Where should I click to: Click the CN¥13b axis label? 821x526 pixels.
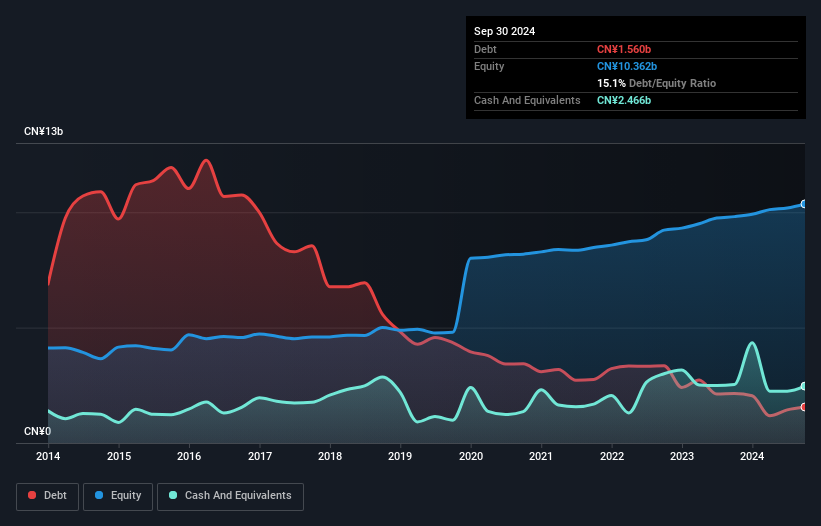click(x=43, y=131)
